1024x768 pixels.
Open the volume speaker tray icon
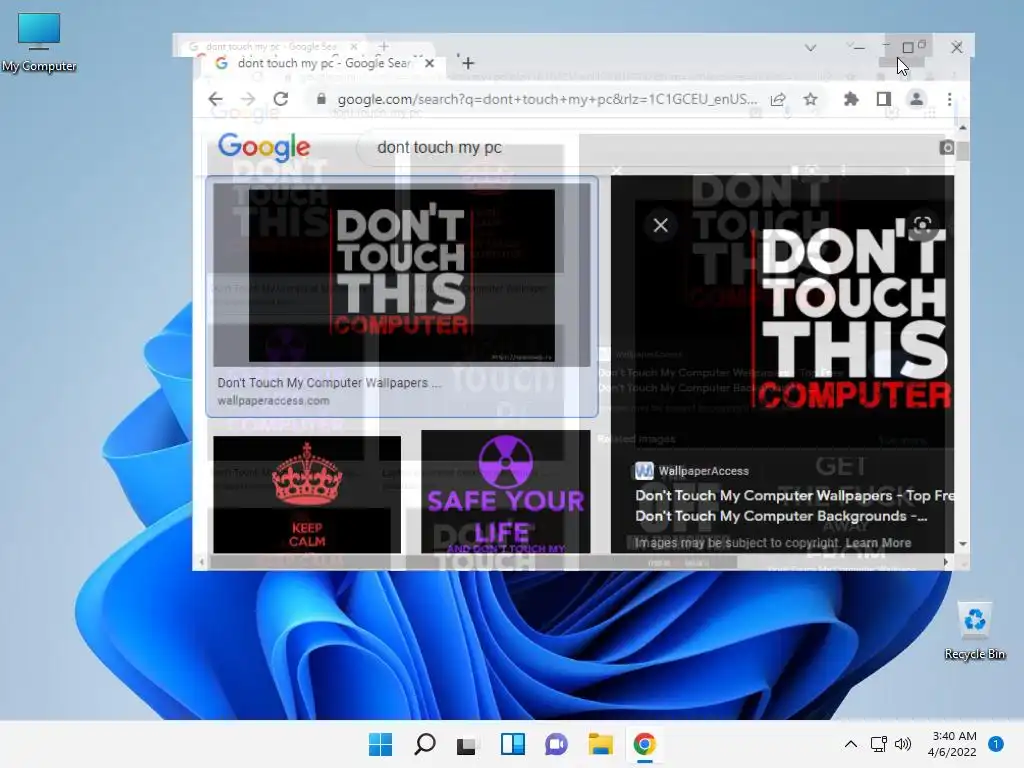(x=903, y=744)
